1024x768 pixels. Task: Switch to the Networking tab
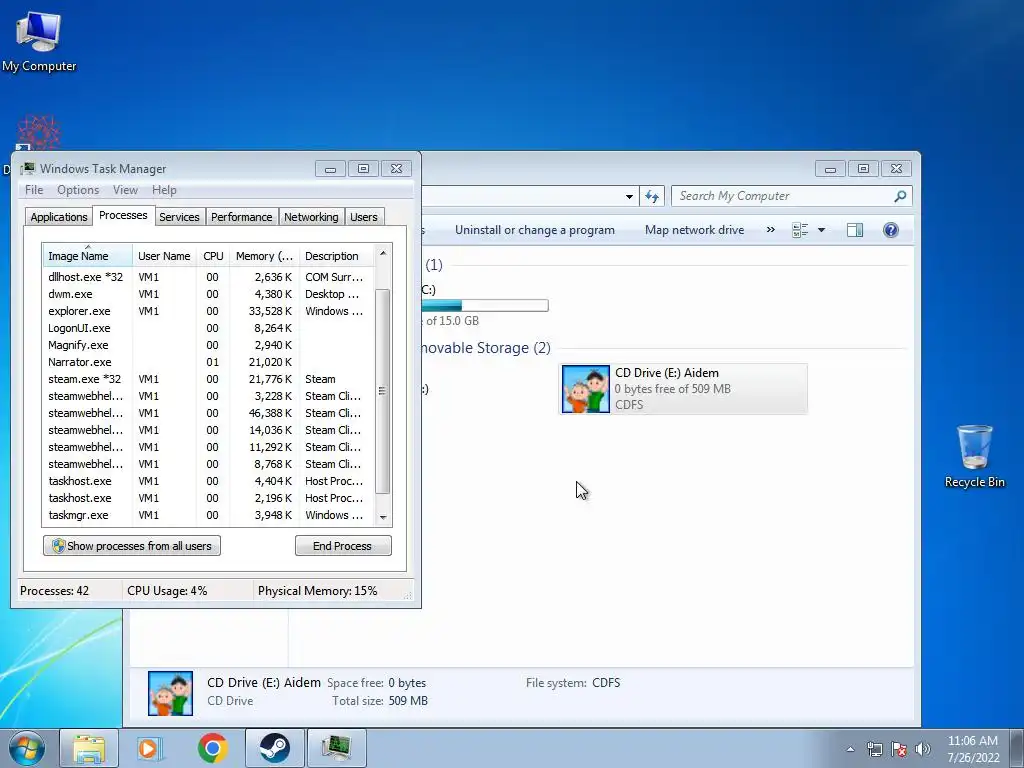311,217
